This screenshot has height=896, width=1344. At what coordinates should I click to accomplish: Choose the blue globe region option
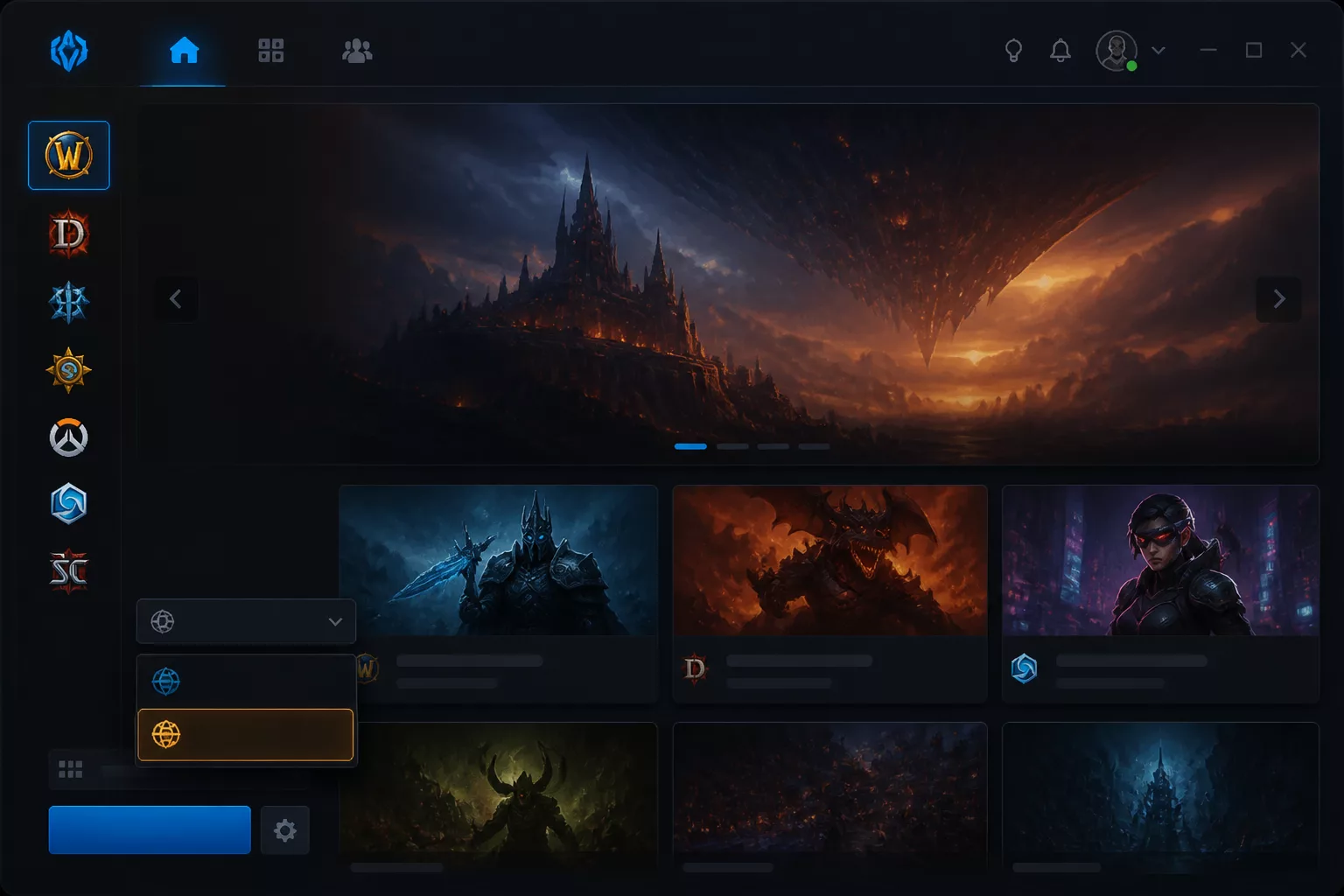click(246, 681)
